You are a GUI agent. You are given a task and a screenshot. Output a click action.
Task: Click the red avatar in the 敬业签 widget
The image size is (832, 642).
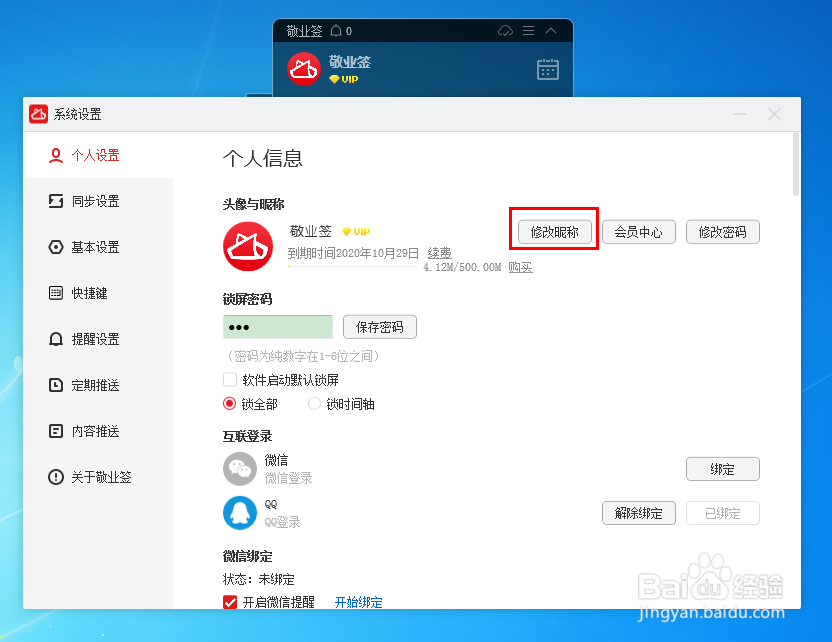point(304,69)
